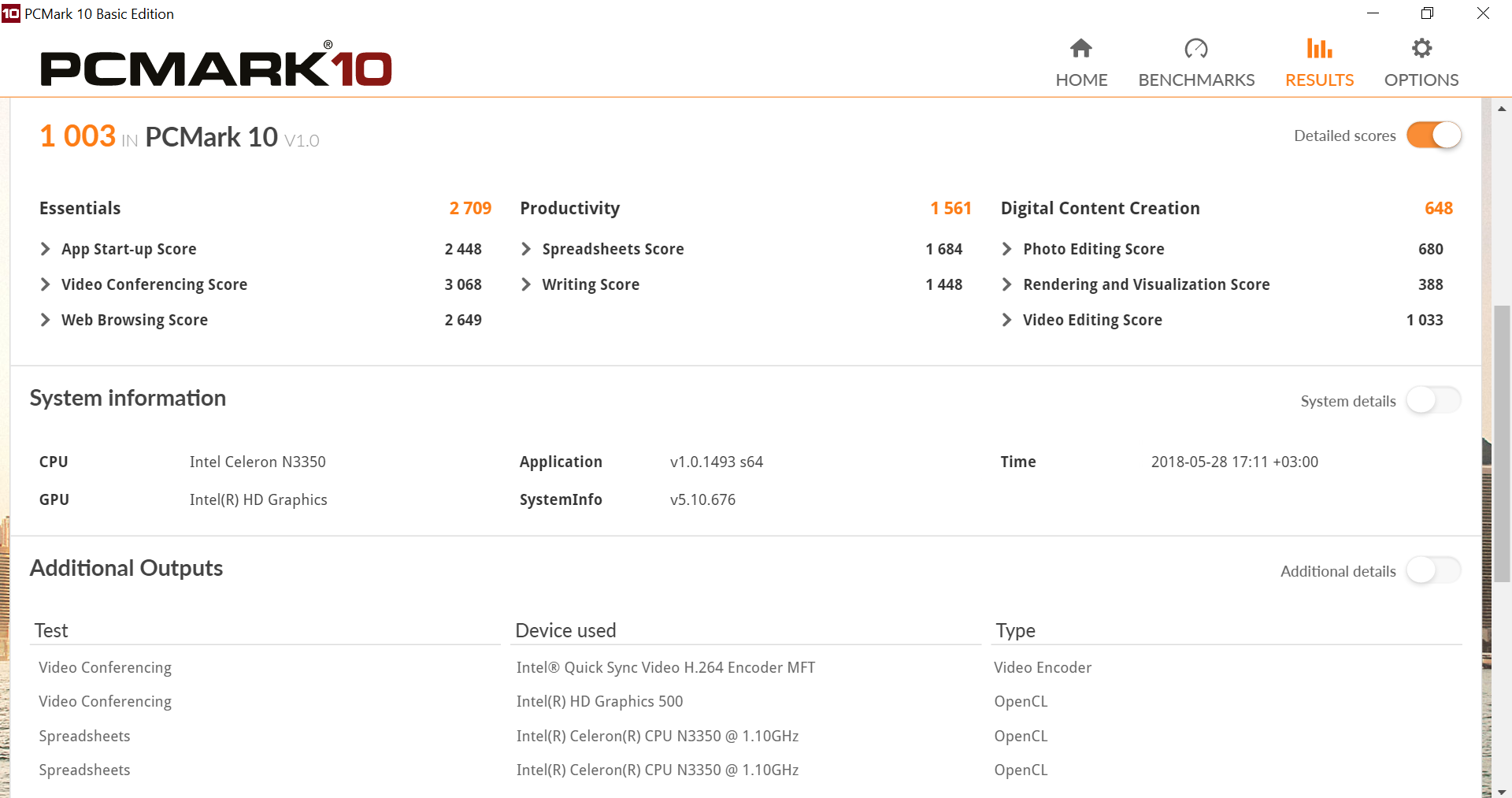Restore down the PCMark 10 window
Screen dimensions: 1512x798
click(1427, 13)
